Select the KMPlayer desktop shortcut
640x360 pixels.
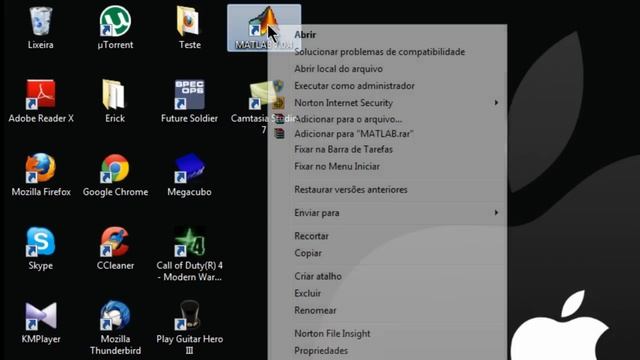point(41,322)
